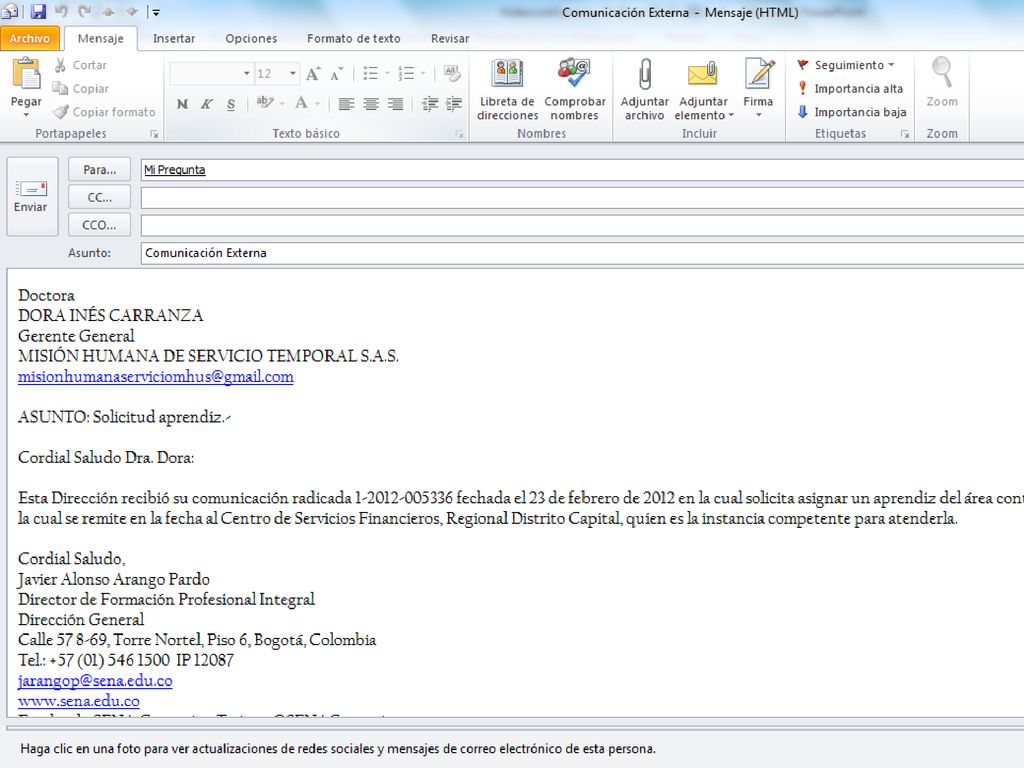Expand the numbering styles dropdown arrow
Image resolution: width=1024 pixels, height=768 pixels.
coord(423,73)
